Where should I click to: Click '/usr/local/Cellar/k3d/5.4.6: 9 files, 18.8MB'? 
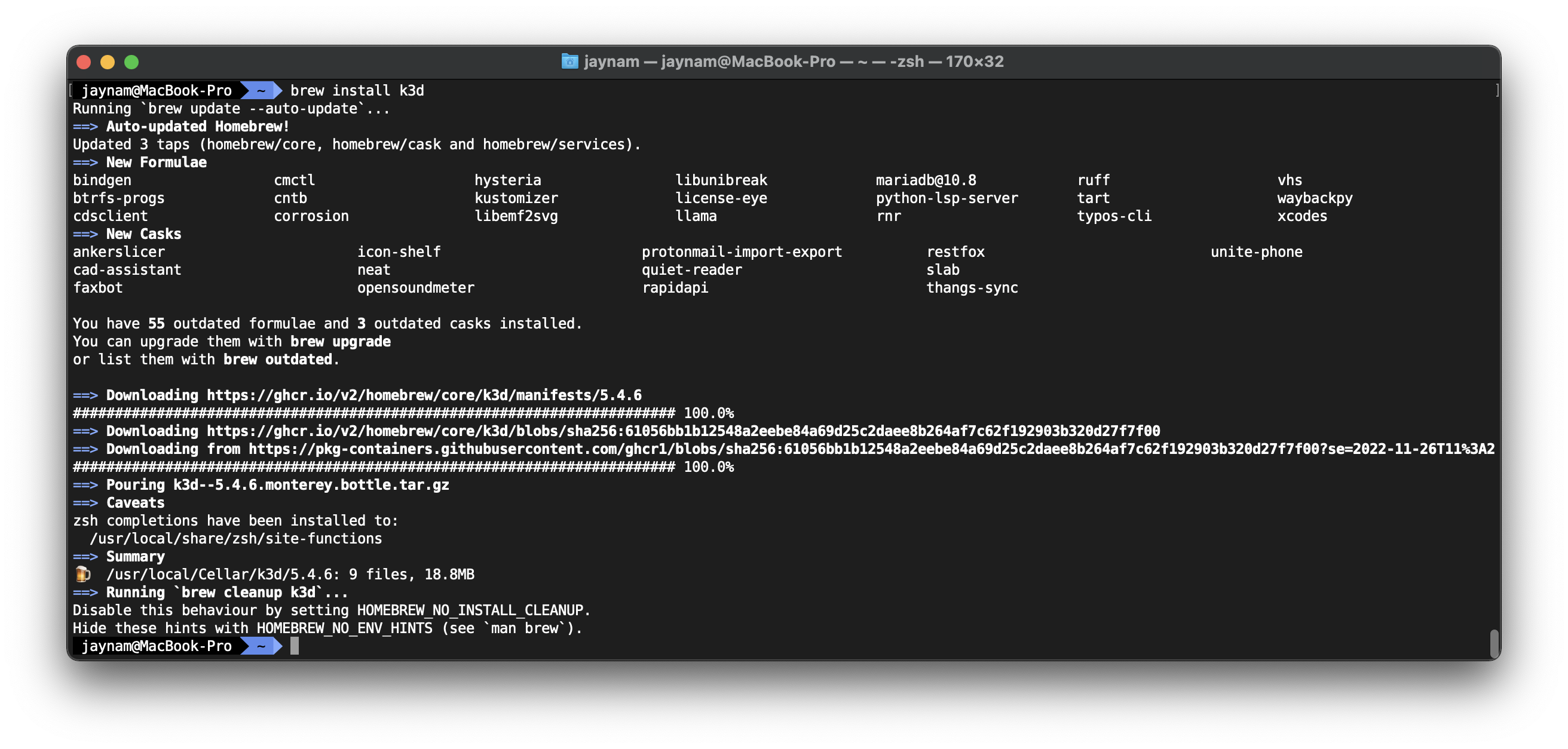(290, 574)
